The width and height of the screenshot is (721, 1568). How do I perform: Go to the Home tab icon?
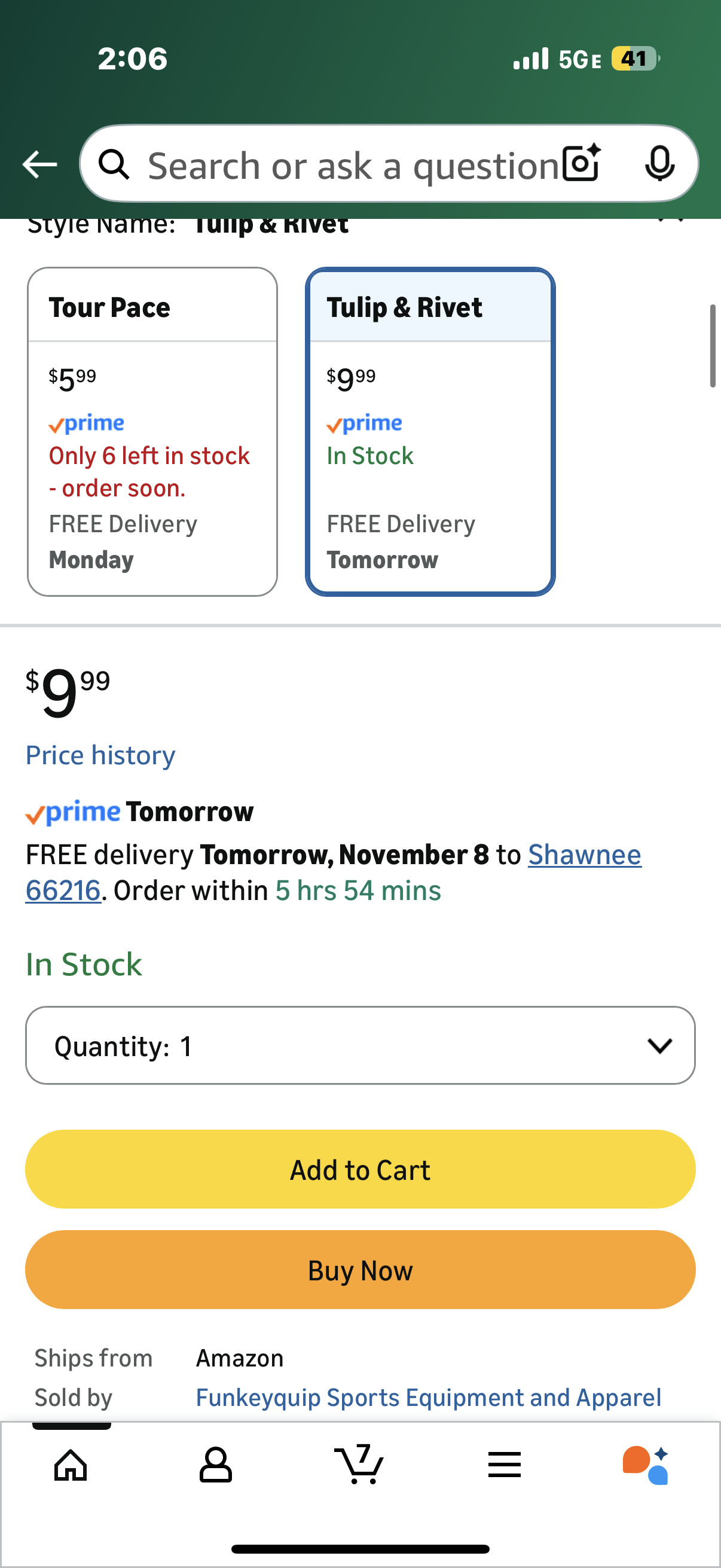pyautogui.click(x=71, y=1465)
